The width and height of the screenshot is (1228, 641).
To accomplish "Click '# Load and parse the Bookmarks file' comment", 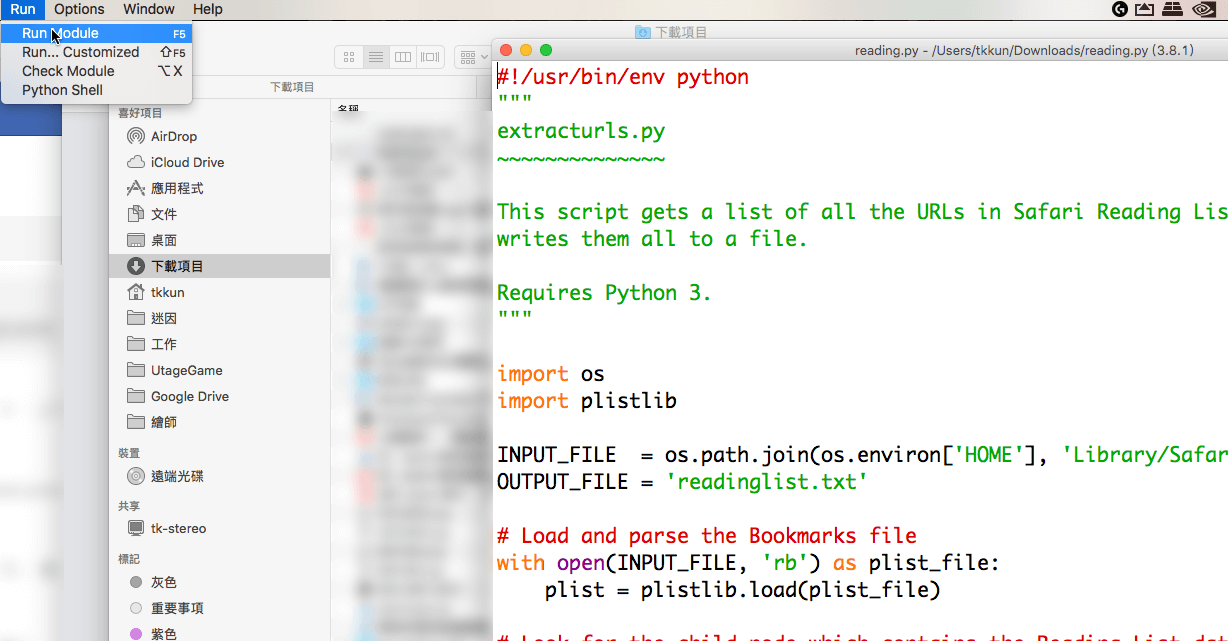I will click(707, 536).
